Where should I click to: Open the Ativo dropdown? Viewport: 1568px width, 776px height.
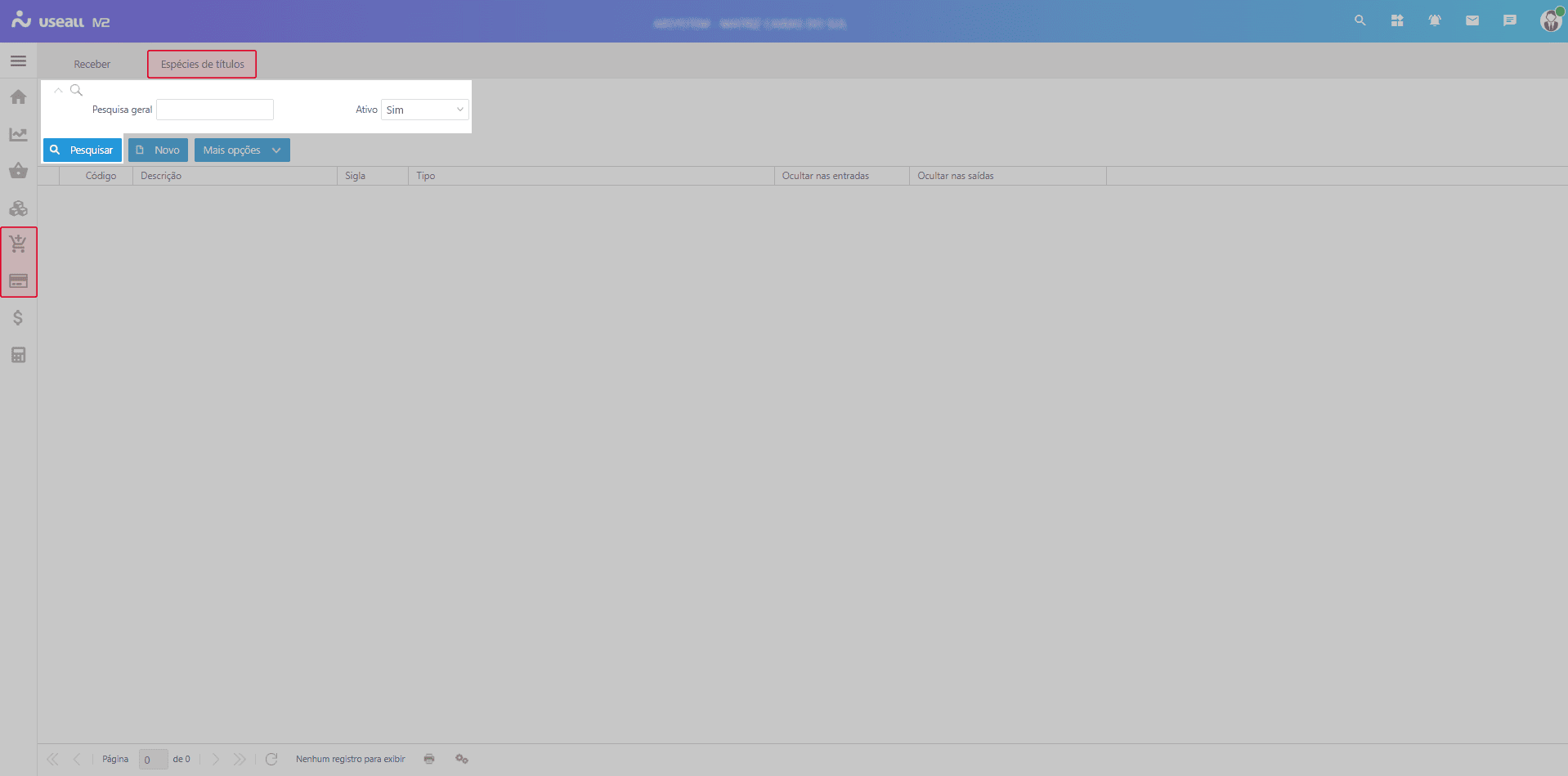coord(424,110)
